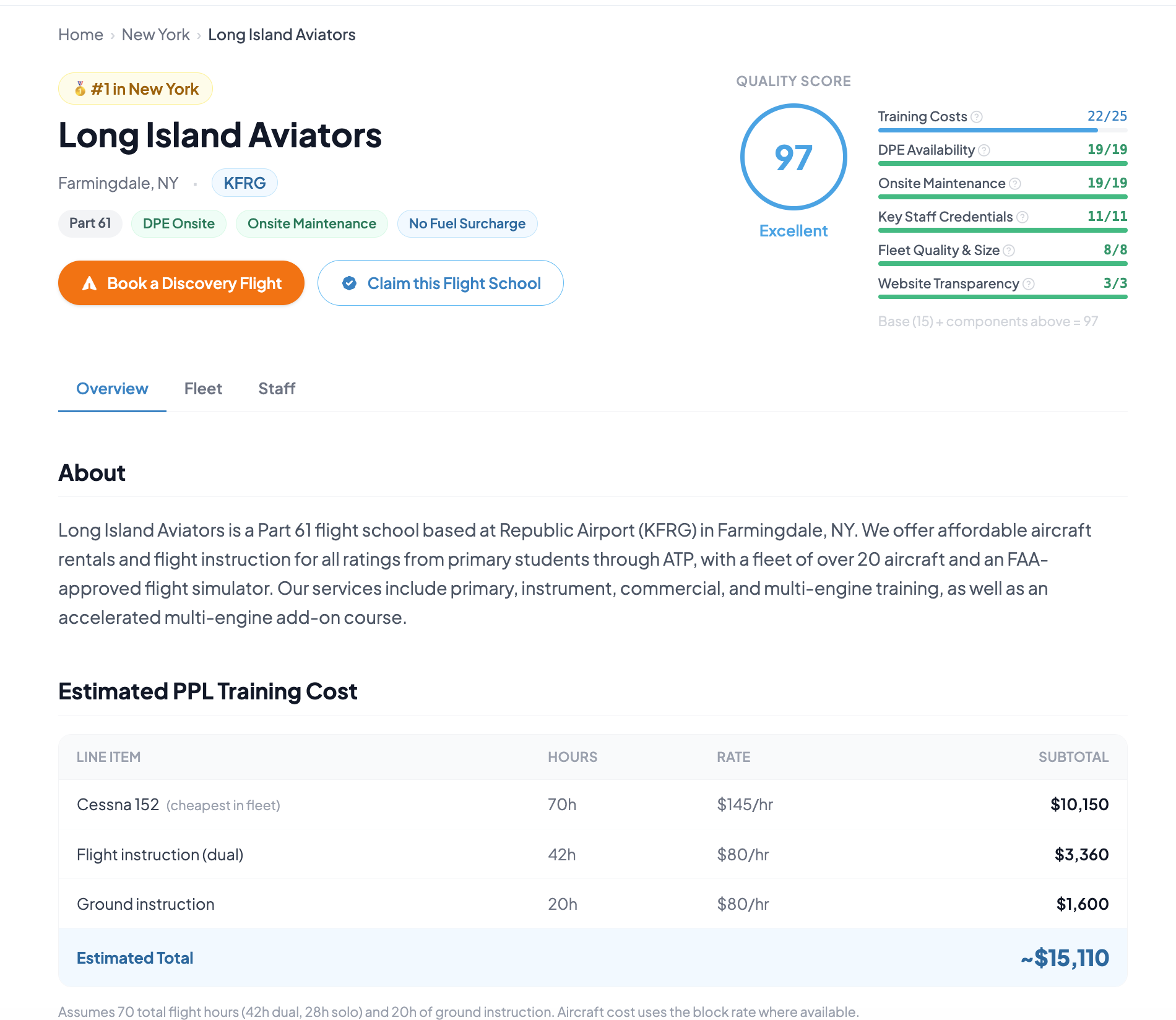Click the DPE Onsite tag
The height and width of the screenshot is (1020, 1176).
tap(179, 223)
